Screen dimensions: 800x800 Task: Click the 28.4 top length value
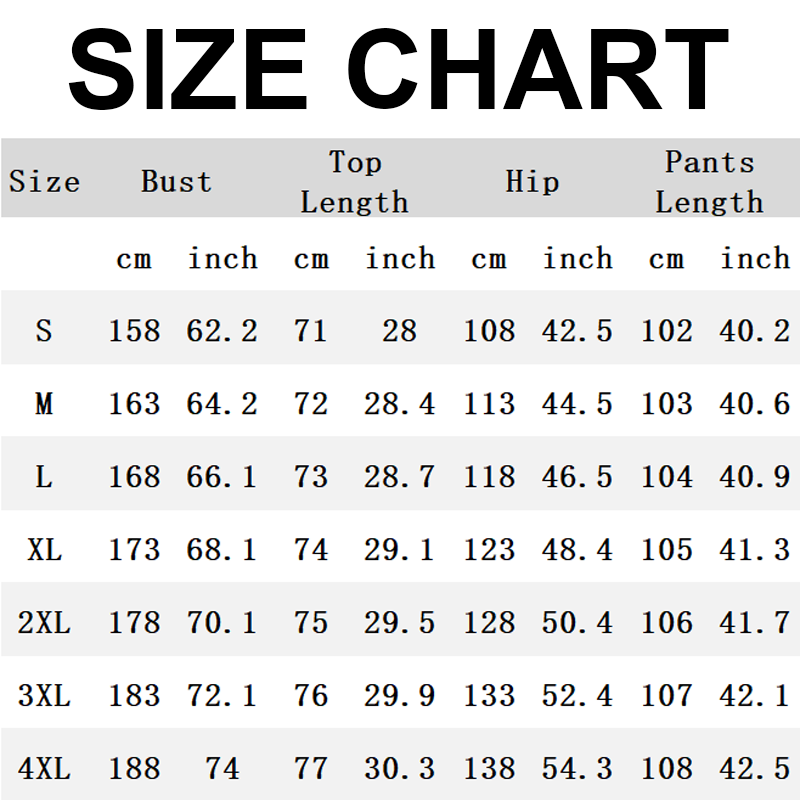[399, 404]
